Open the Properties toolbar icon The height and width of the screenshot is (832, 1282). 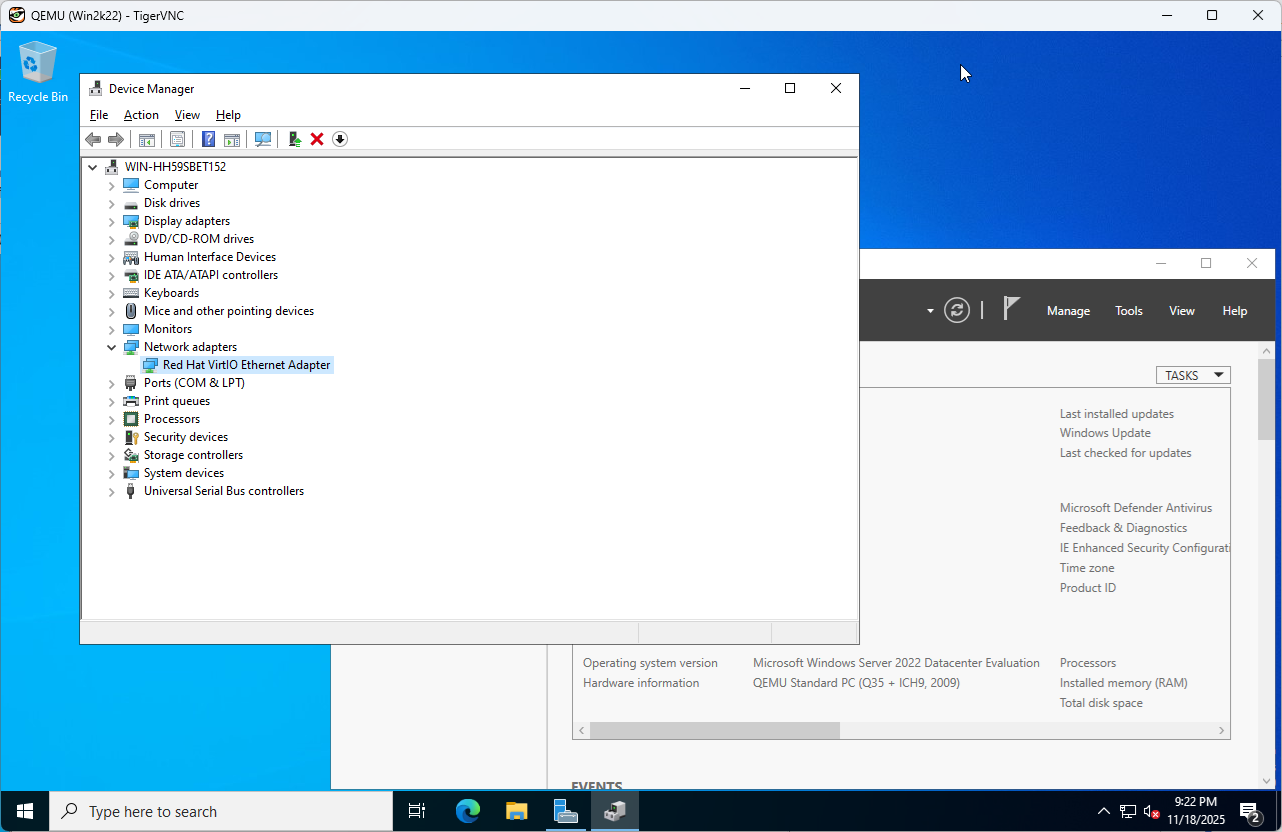tap(177, 139)
